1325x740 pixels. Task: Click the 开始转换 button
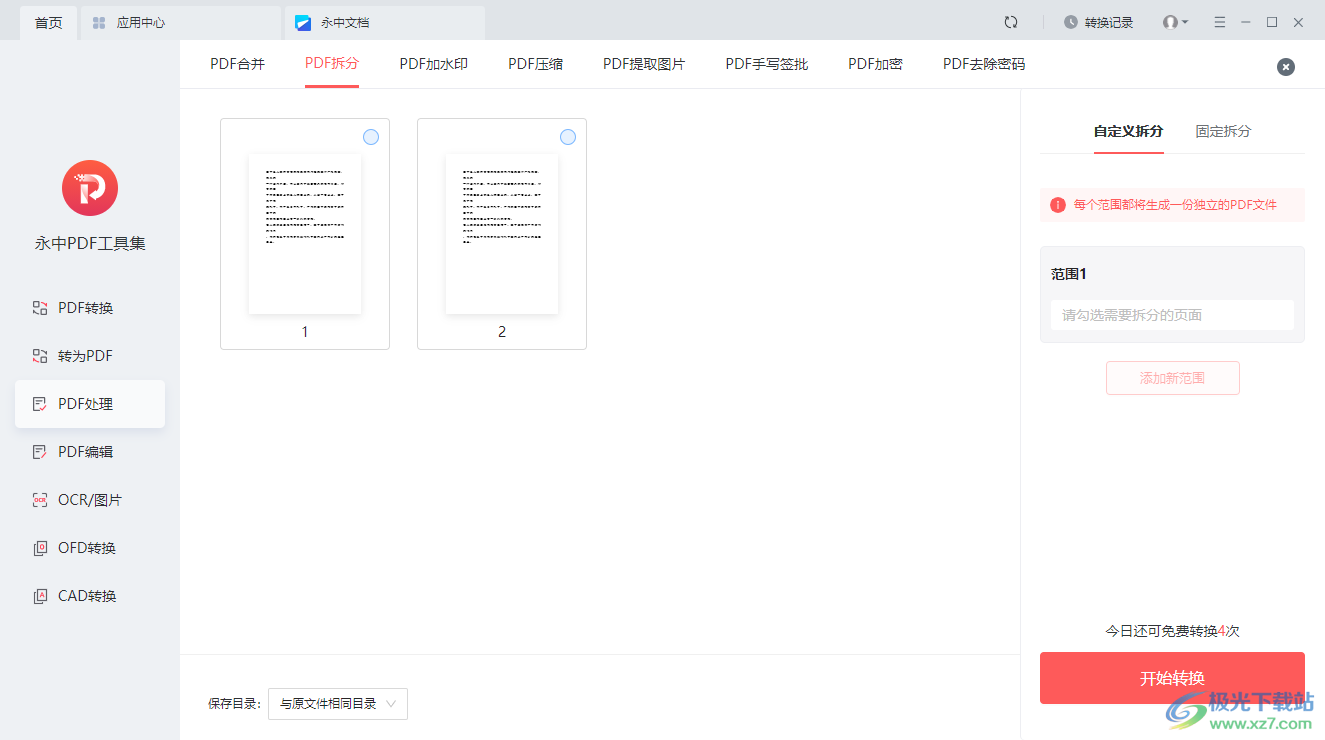click(1172, 678)
